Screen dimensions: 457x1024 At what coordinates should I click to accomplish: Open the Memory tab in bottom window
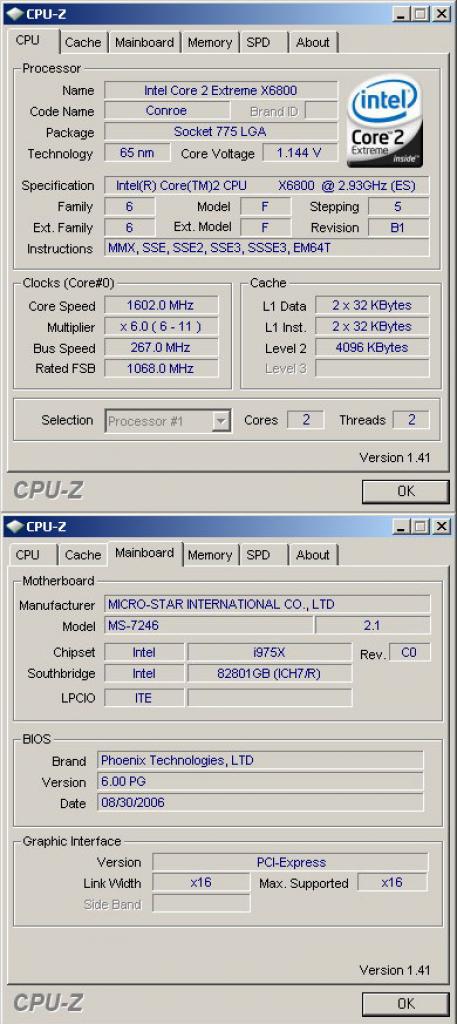click(x=210, y=555)
